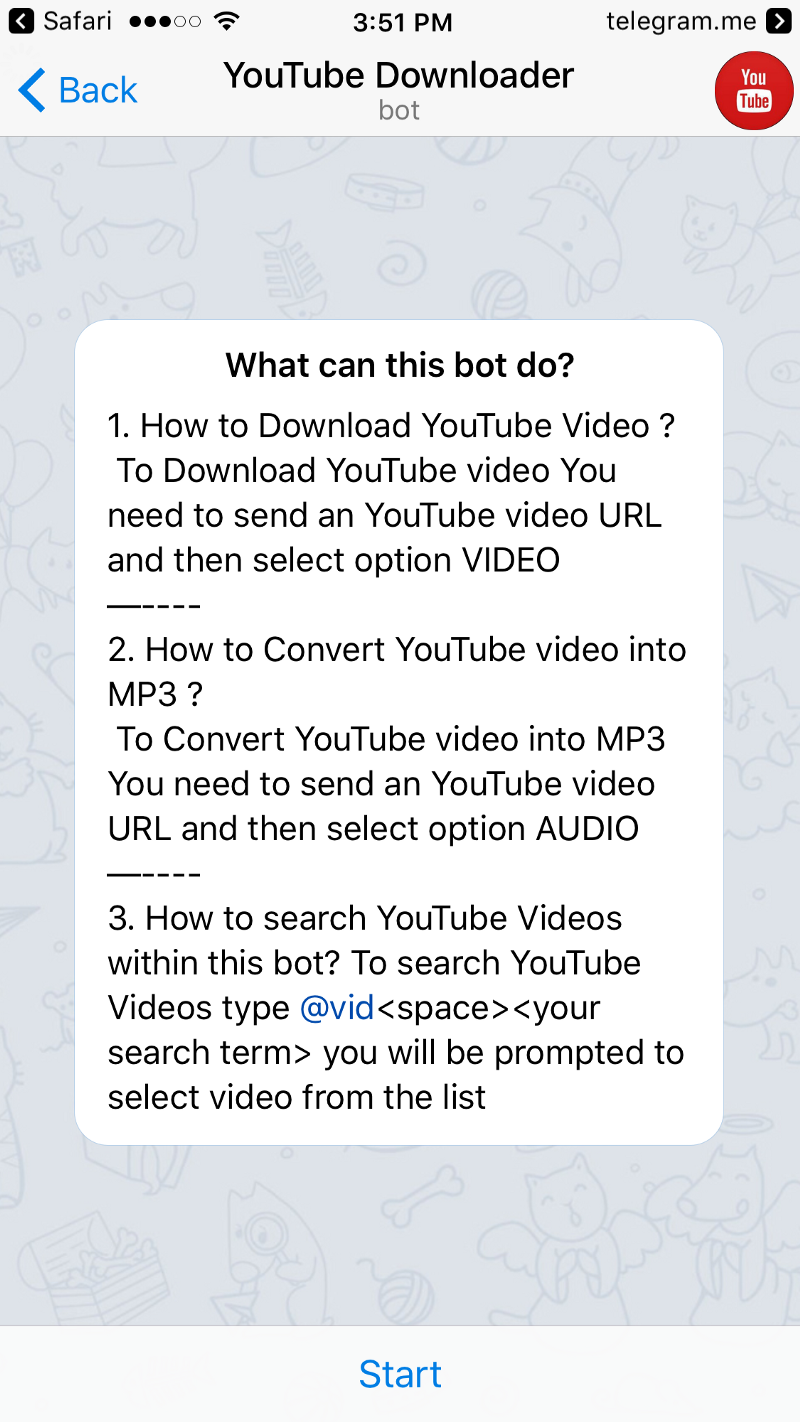Tap the return-to-Safari arrow icon
This screenshot has height=1422, width=800.
(21, 20)
